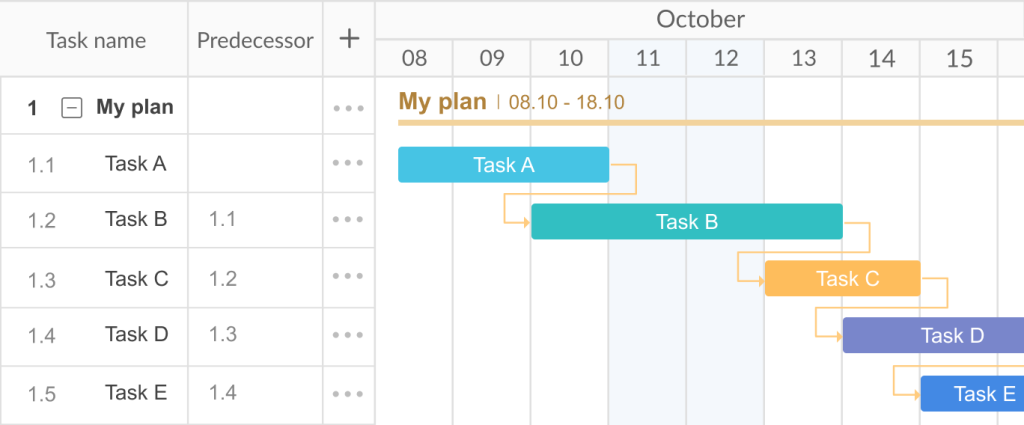
Task: Select the teal Task B bar
Action: (x=686, y=222)
